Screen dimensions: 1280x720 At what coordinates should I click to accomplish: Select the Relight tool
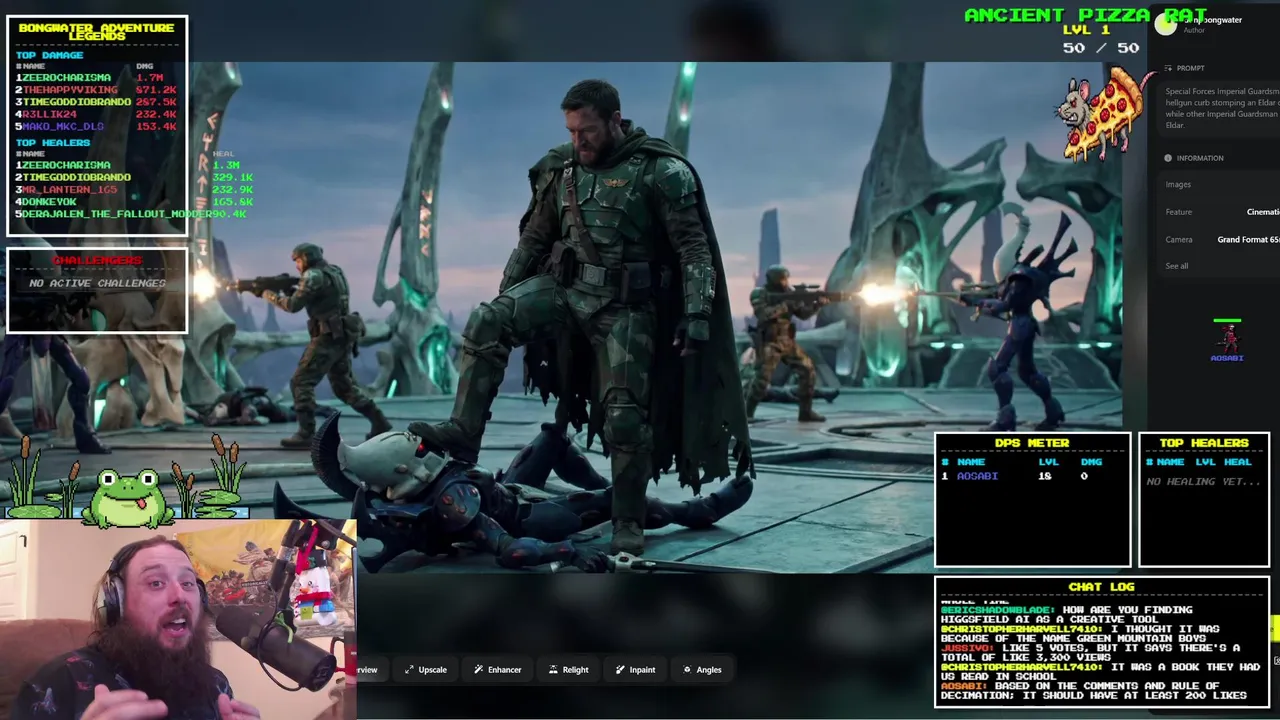tap(569, 670)
